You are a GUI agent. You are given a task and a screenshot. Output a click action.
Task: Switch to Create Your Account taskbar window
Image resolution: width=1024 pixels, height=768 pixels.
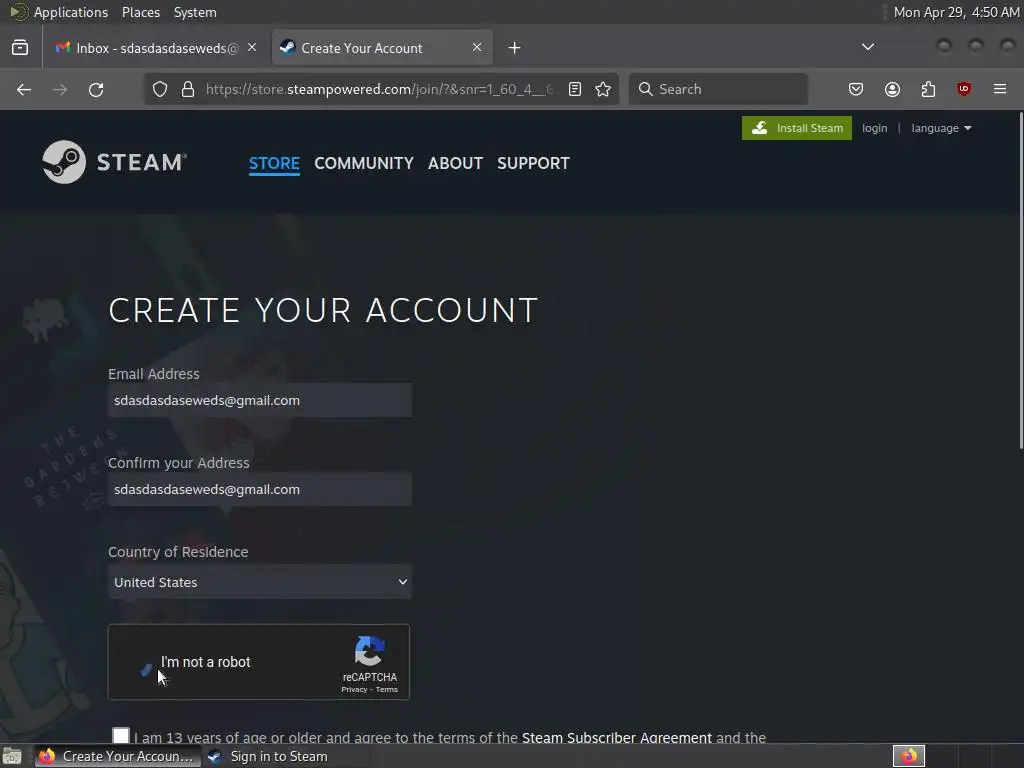(x=116, y=756)
